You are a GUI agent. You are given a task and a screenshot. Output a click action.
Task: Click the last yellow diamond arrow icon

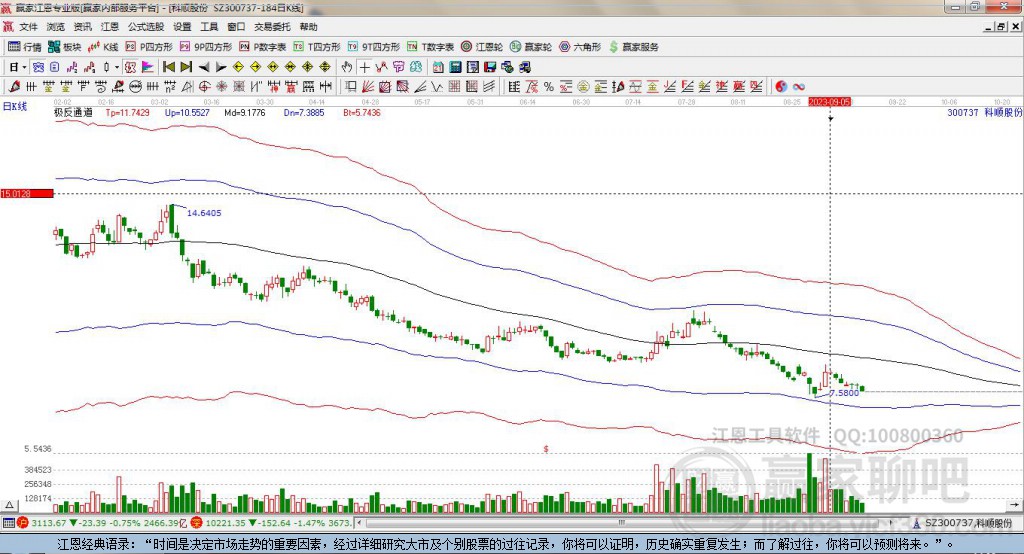(x=325, y=67)
